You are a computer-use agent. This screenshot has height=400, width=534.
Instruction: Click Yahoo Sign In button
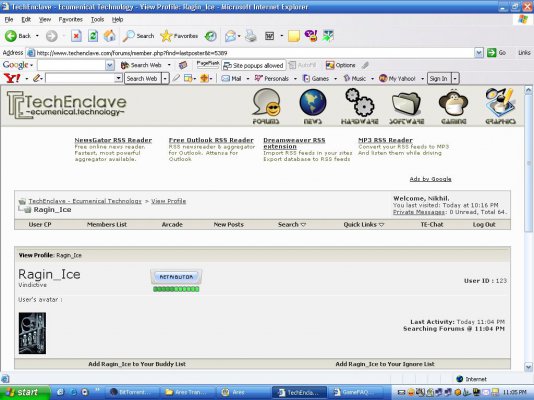coord(439,79)
